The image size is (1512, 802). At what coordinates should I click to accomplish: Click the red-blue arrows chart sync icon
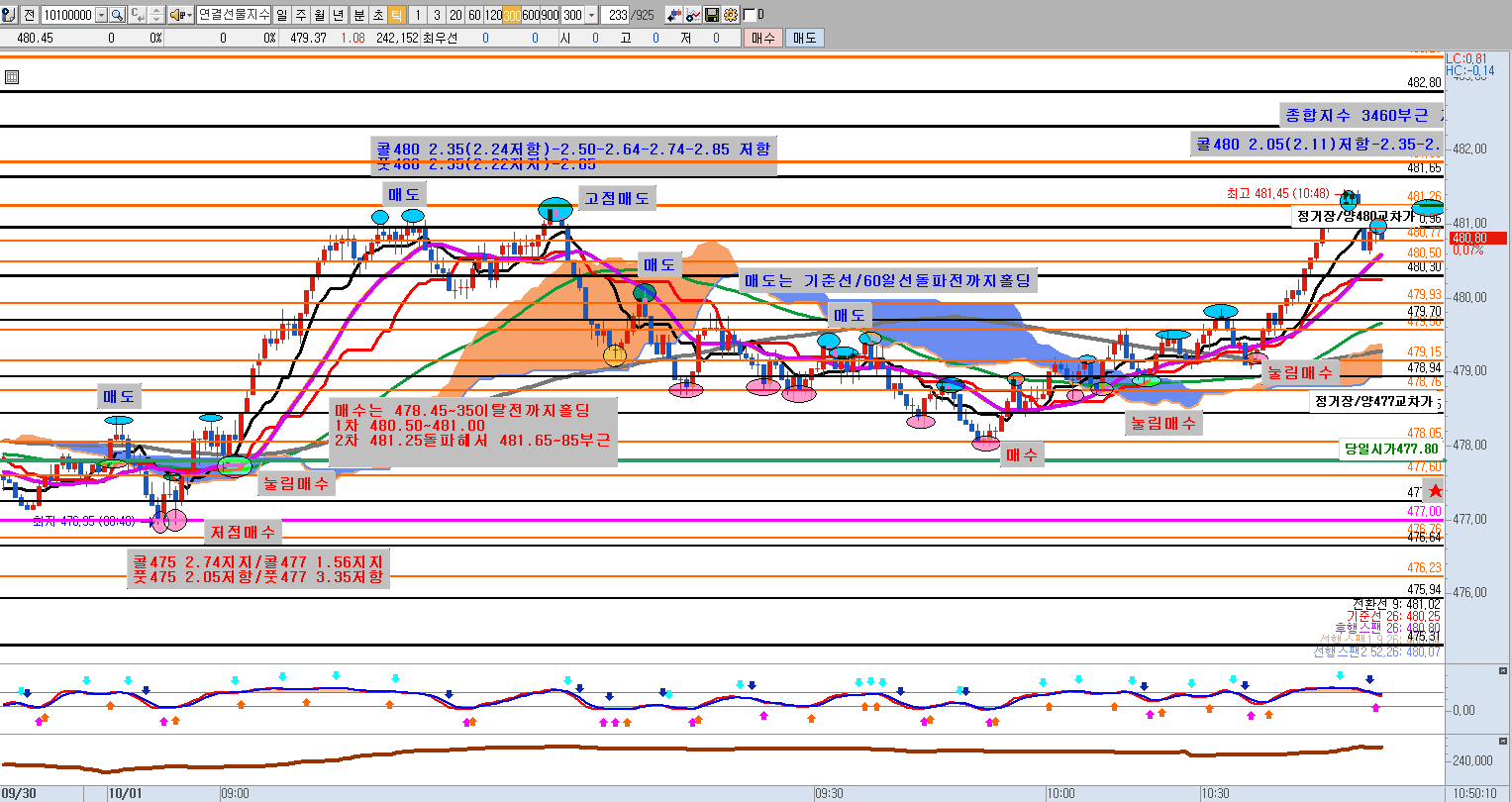pos(674,15)
